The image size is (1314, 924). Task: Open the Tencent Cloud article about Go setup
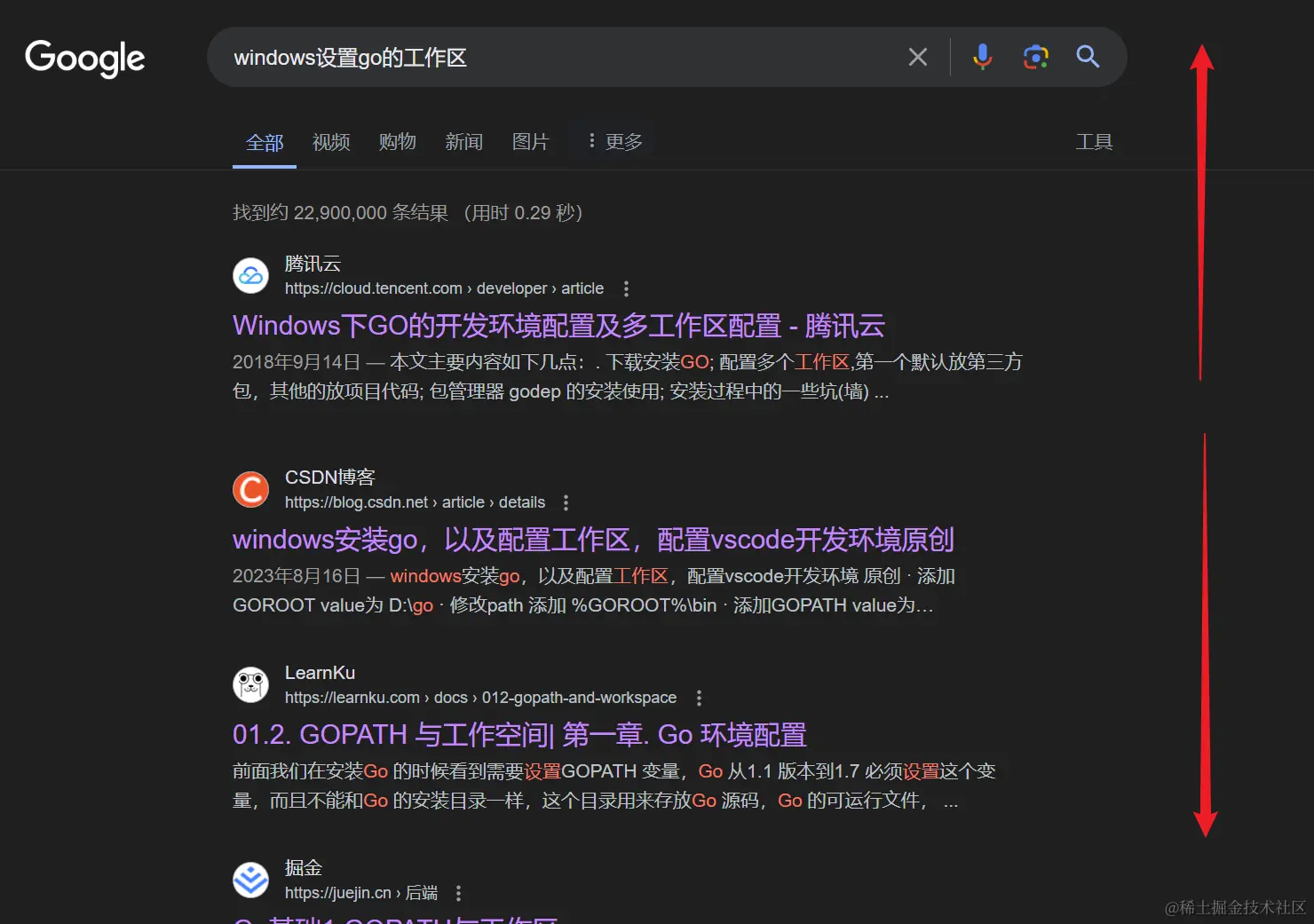point(558,325)
